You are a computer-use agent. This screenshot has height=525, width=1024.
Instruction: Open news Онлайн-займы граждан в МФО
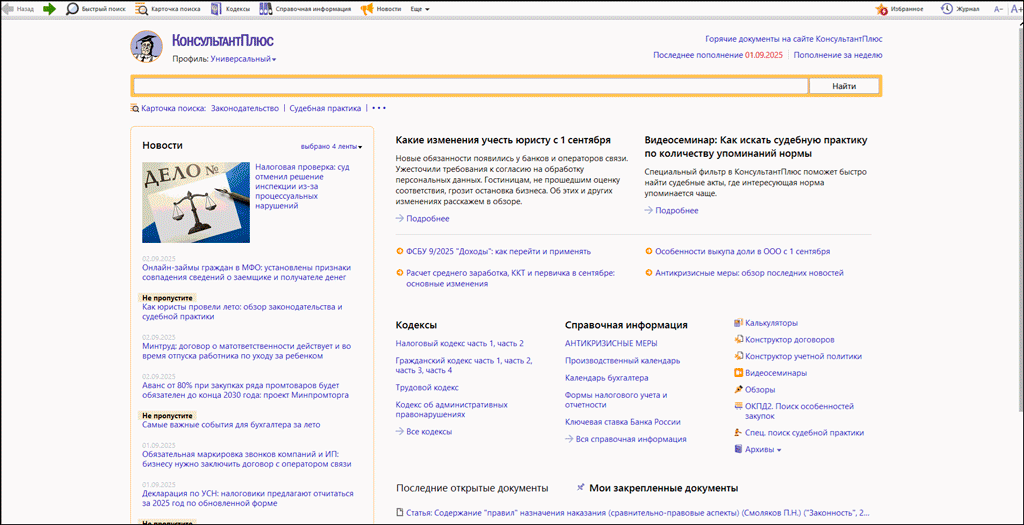[247, 272]
